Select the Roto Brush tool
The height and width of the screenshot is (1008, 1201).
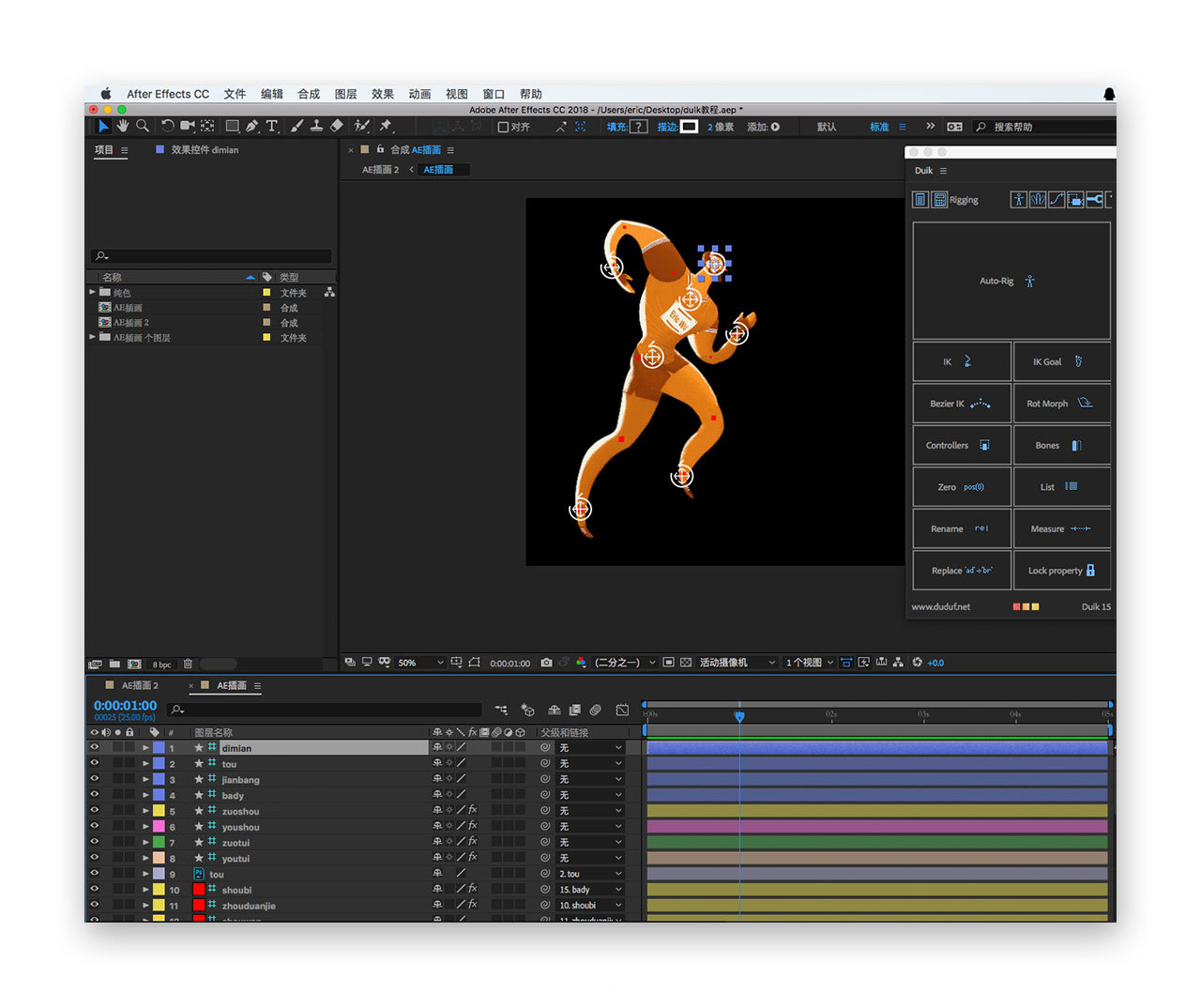361,126
